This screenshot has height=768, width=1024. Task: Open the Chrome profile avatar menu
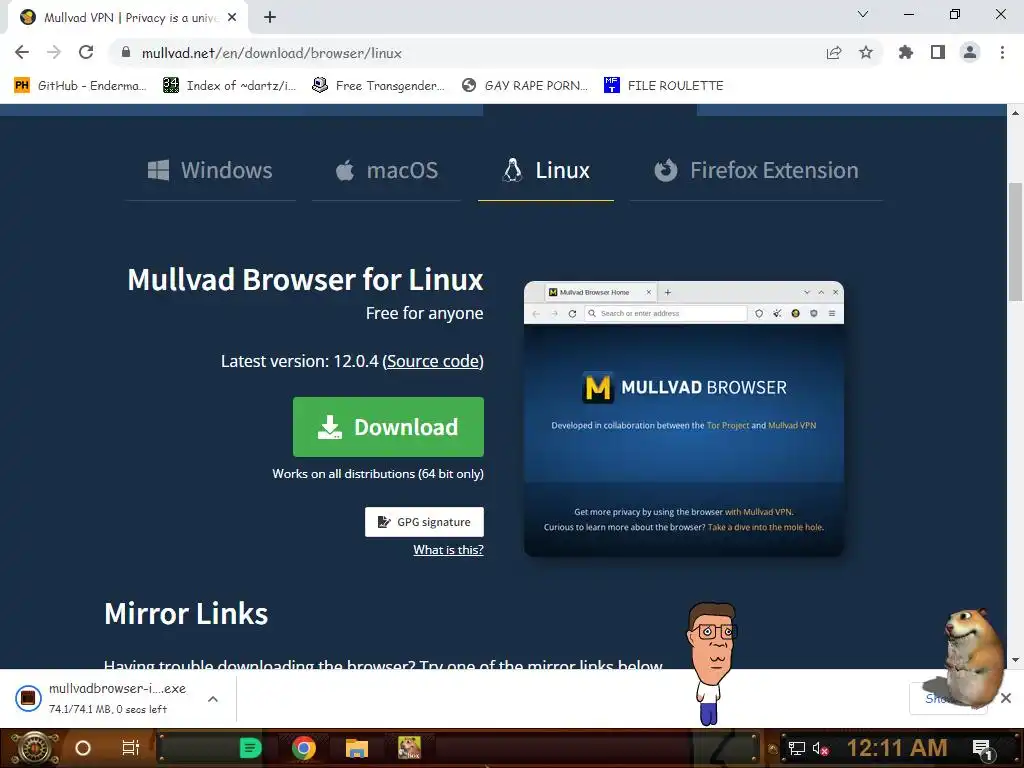pos(970,52)
